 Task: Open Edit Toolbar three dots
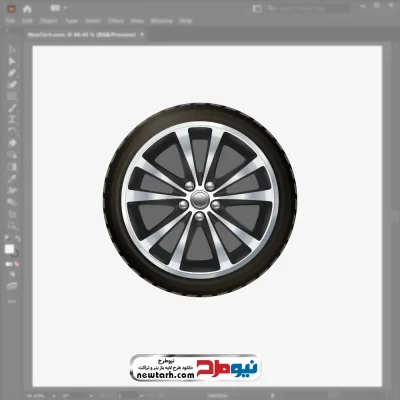pyautogui.click(x=12, y=302)
